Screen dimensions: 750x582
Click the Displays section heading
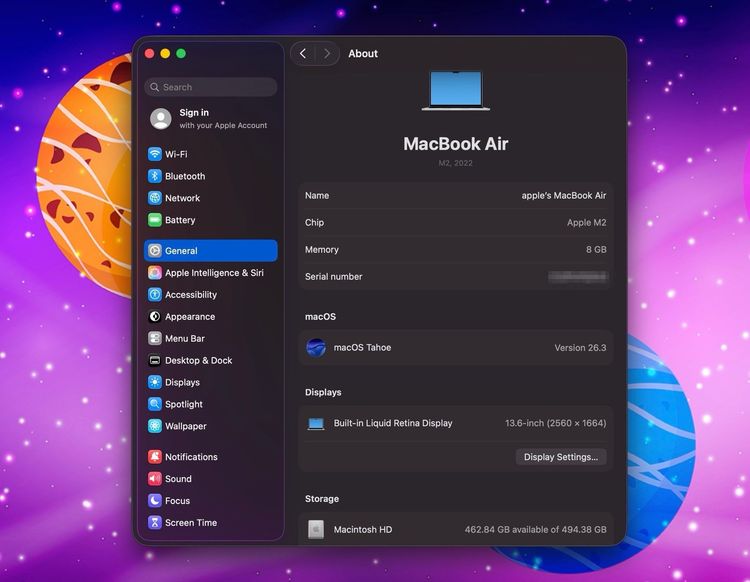coord(323,392)
